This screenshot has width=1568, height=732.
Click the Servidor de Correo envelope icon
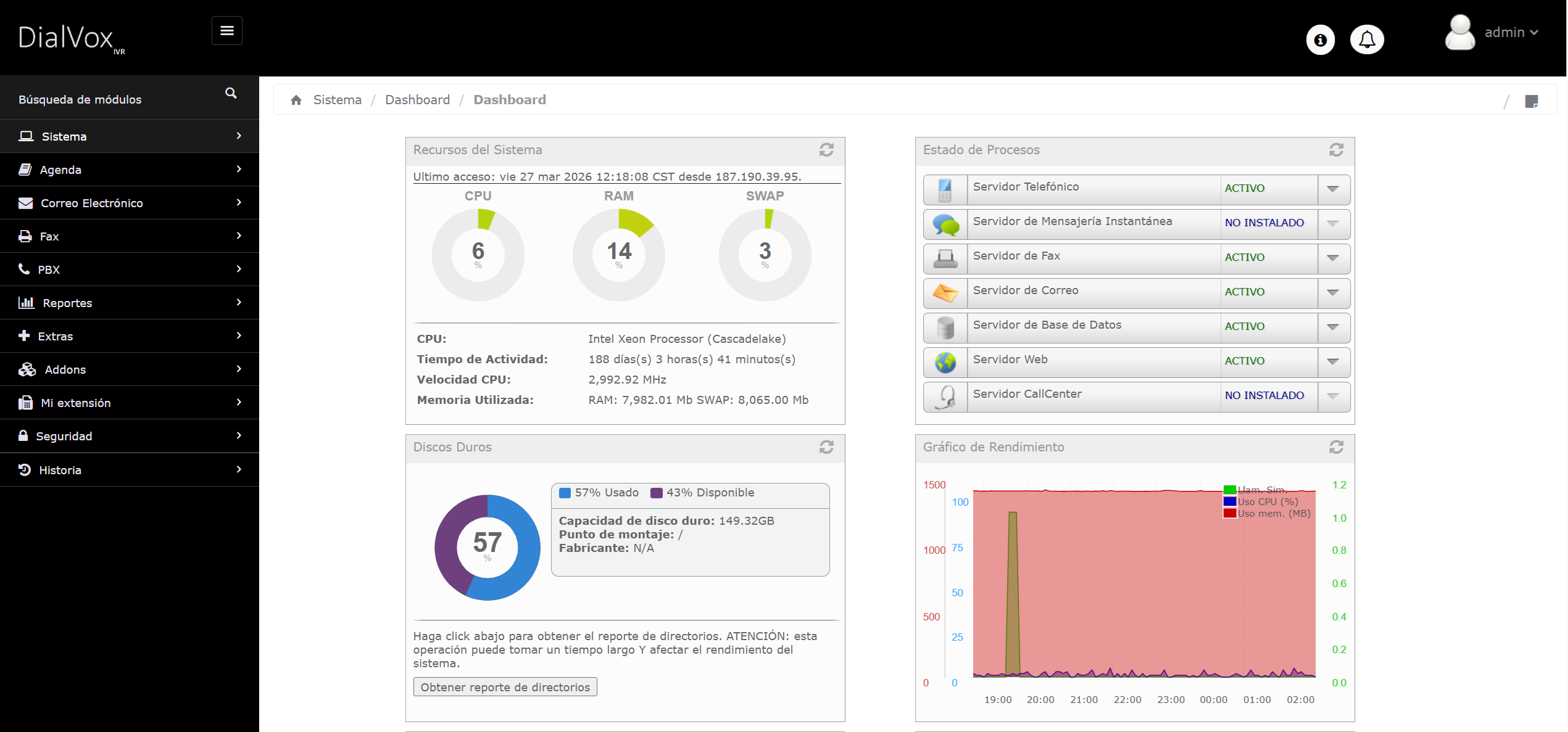pos(945,293)
